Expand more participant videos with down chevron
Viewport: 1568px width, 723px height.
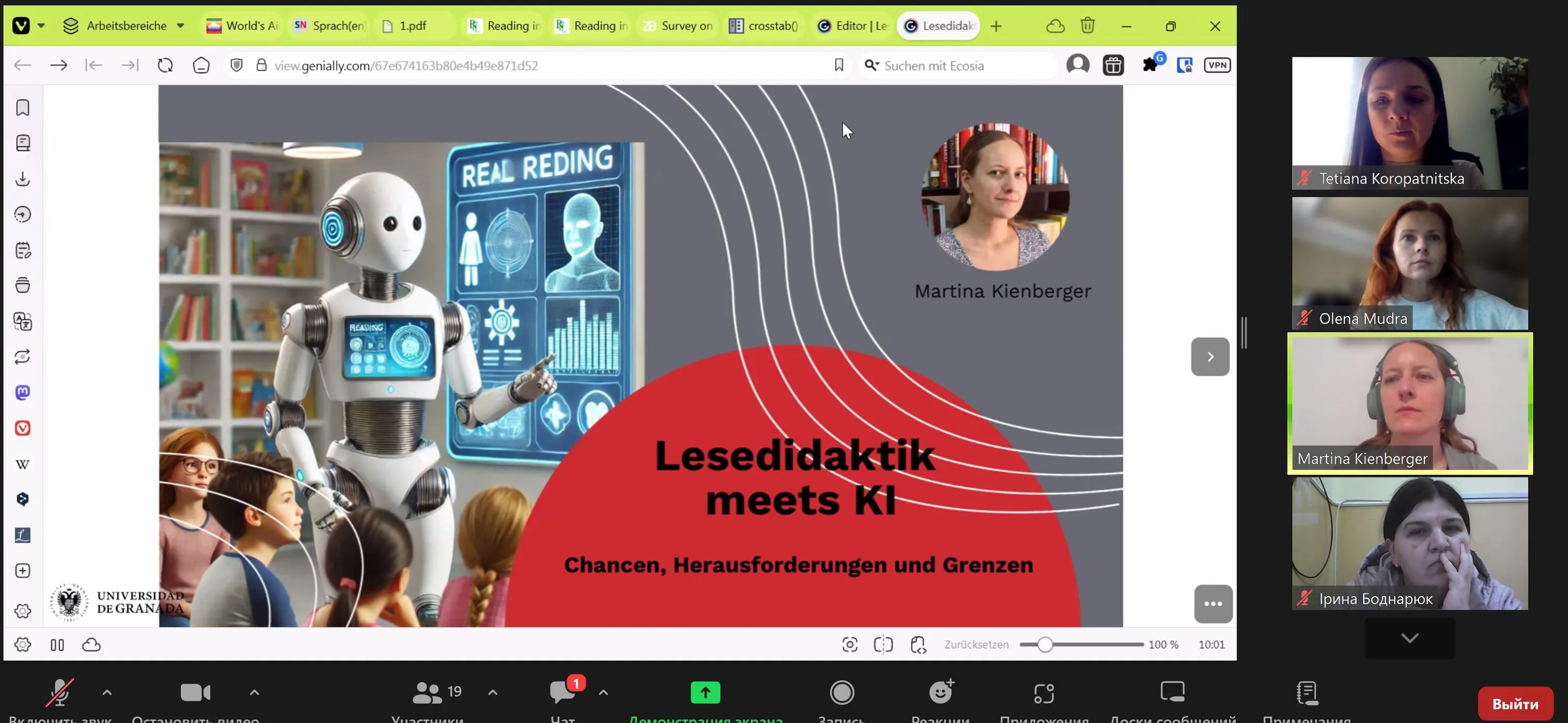coord(1409,638)
